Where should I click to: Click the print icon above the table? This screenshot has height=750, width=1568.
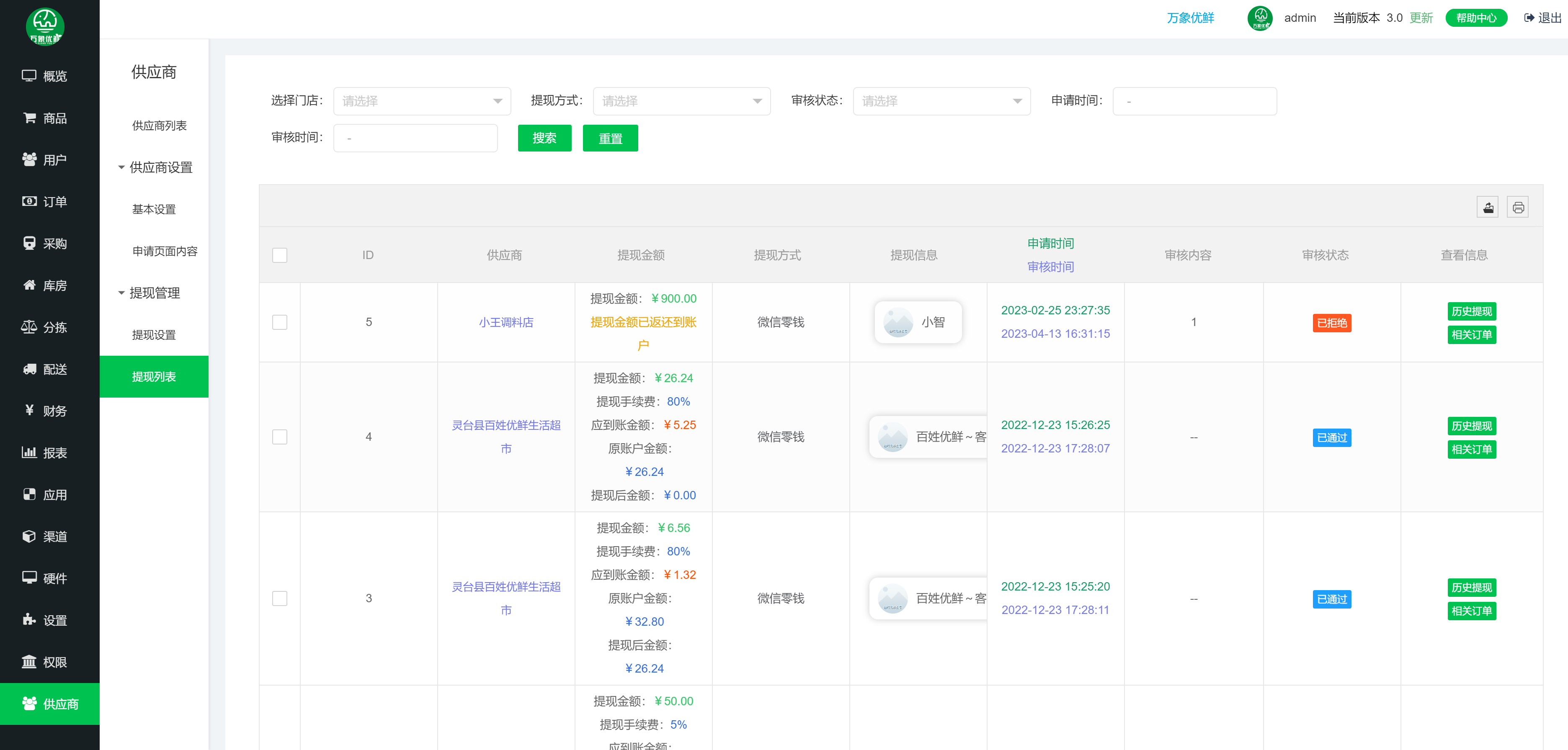(x=1517, y=208)
